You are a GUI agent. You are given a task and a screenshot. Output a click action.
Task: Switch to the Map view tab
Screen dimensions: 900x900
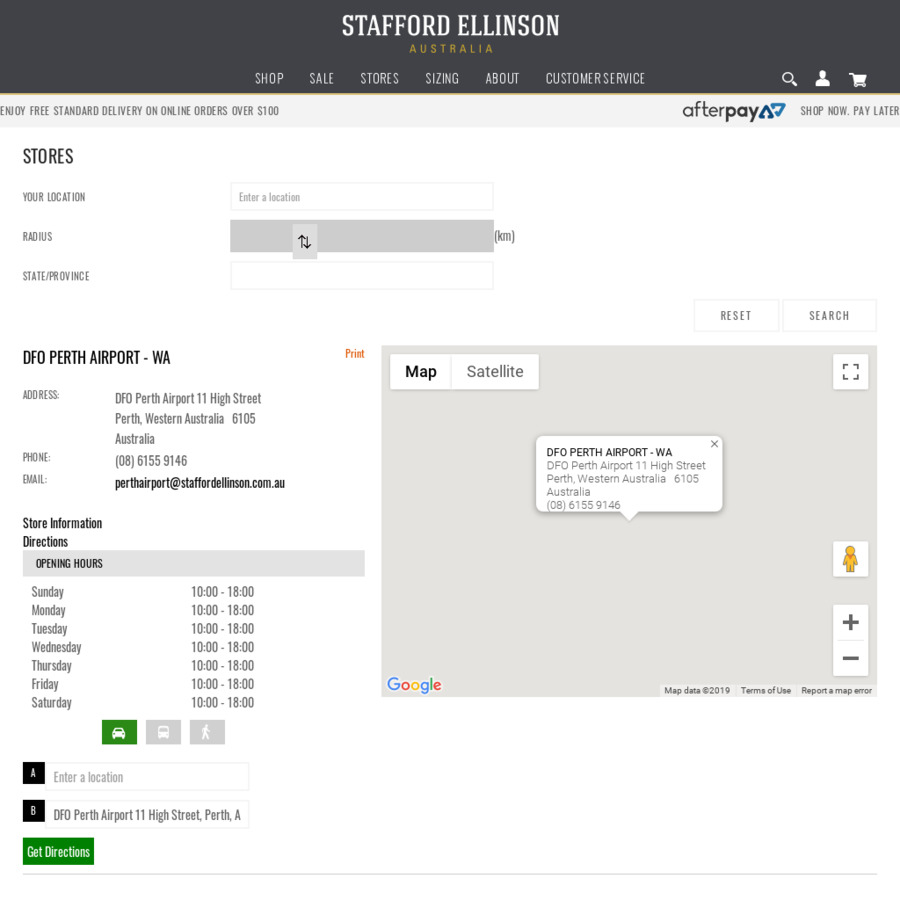tap(421, 372)
